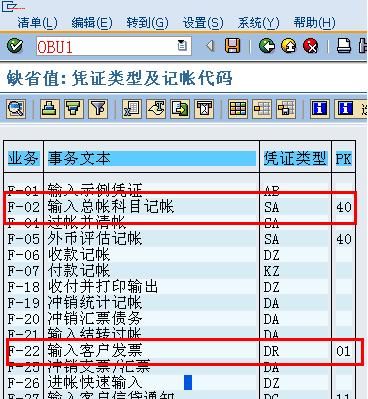Open the 编辑(E) menu
Image resolution: width=368 pixels, height=399 pixels.
92,23
